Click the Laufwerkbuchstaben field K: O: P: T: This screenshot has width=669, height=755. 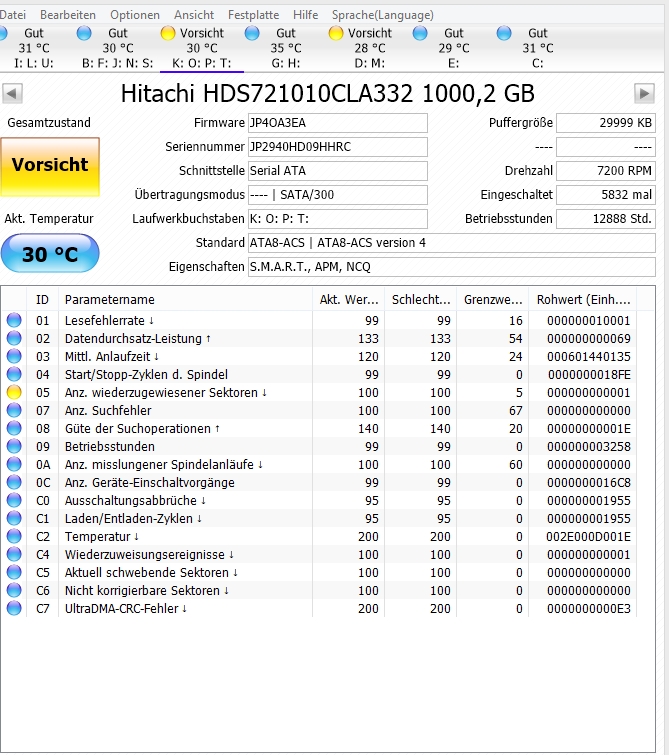pos(338,219)
